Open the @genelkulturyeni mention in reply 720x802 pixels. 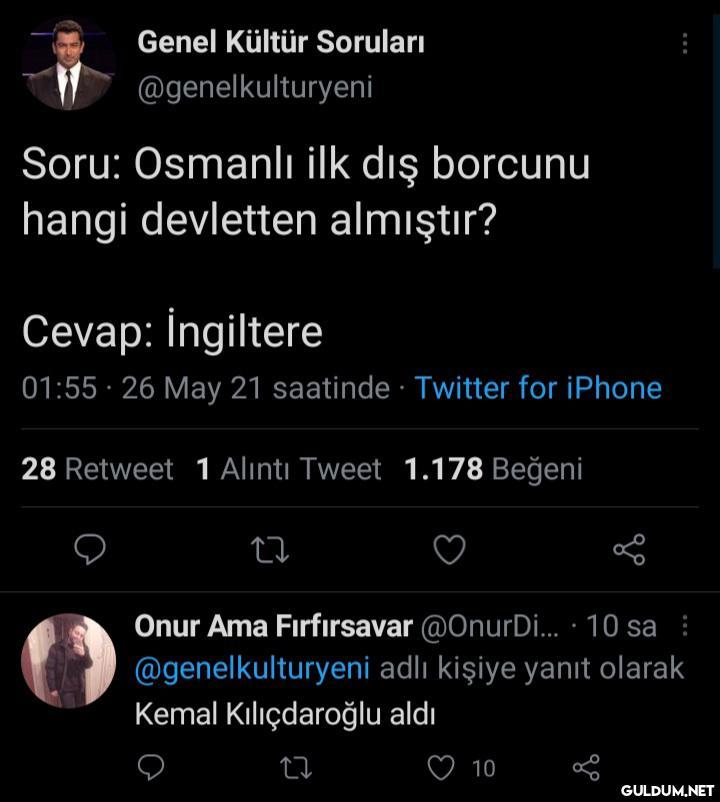tap(252, 668)
